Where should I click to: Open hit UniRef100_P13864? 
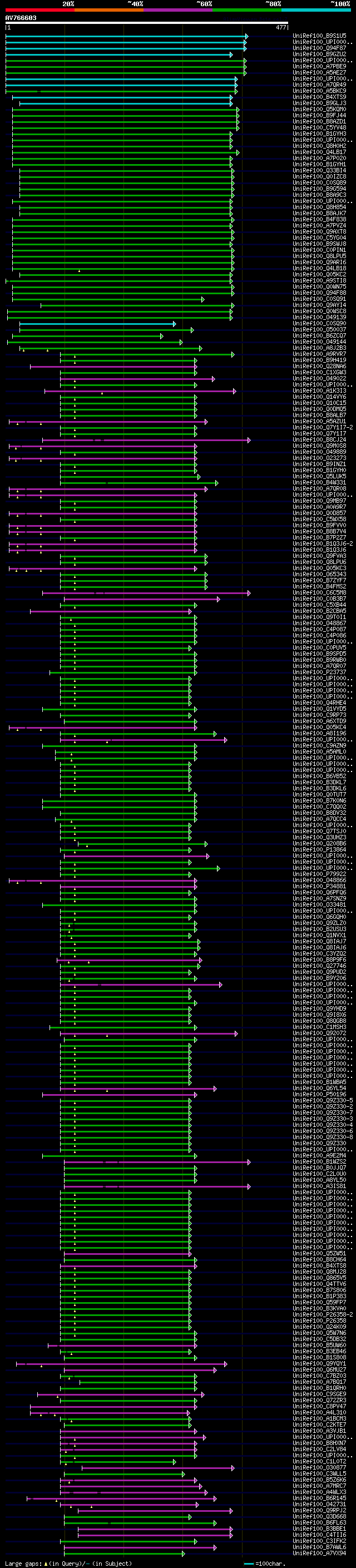(319, 850)
